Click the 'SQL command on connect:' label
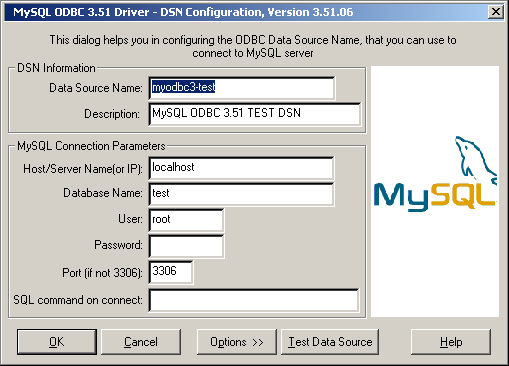 78,300
